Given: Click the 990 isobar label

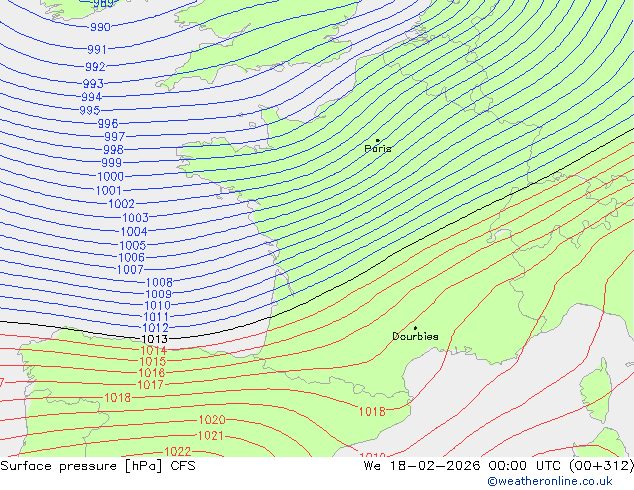Looking at the screenshot, I should (100, 27).
